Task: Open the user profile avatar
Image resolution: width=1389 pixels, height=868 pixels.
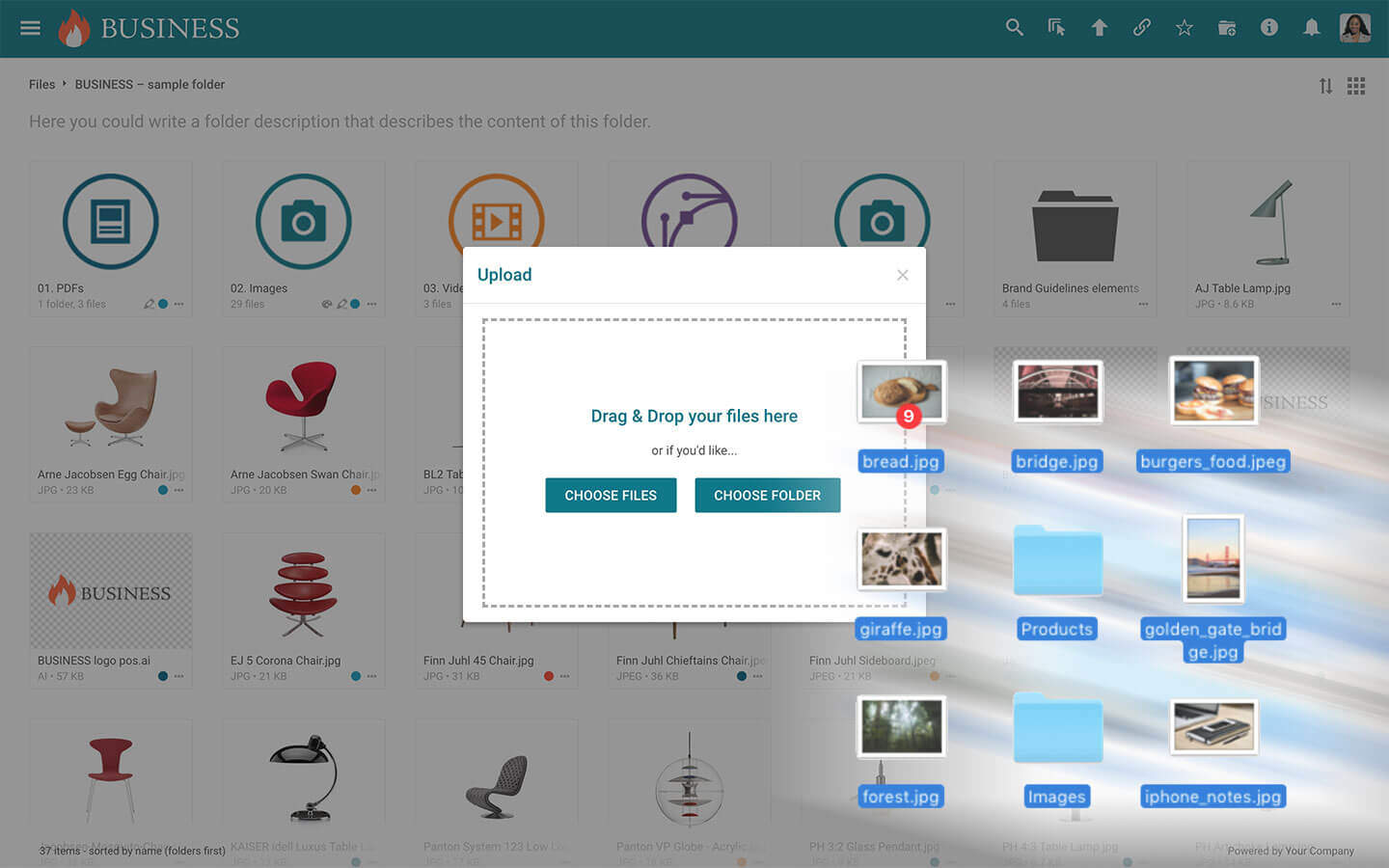Action: 1355,28
